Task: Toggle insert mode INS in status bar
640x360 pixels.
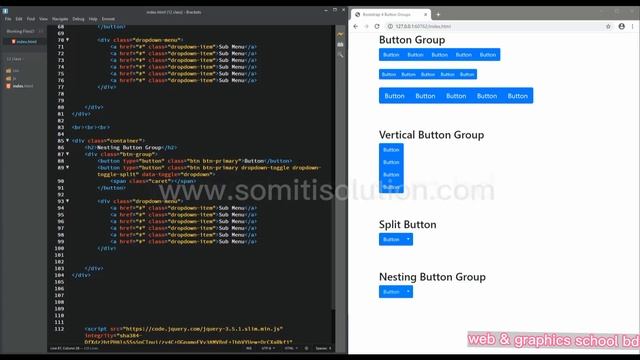Action: click(249, 348)
